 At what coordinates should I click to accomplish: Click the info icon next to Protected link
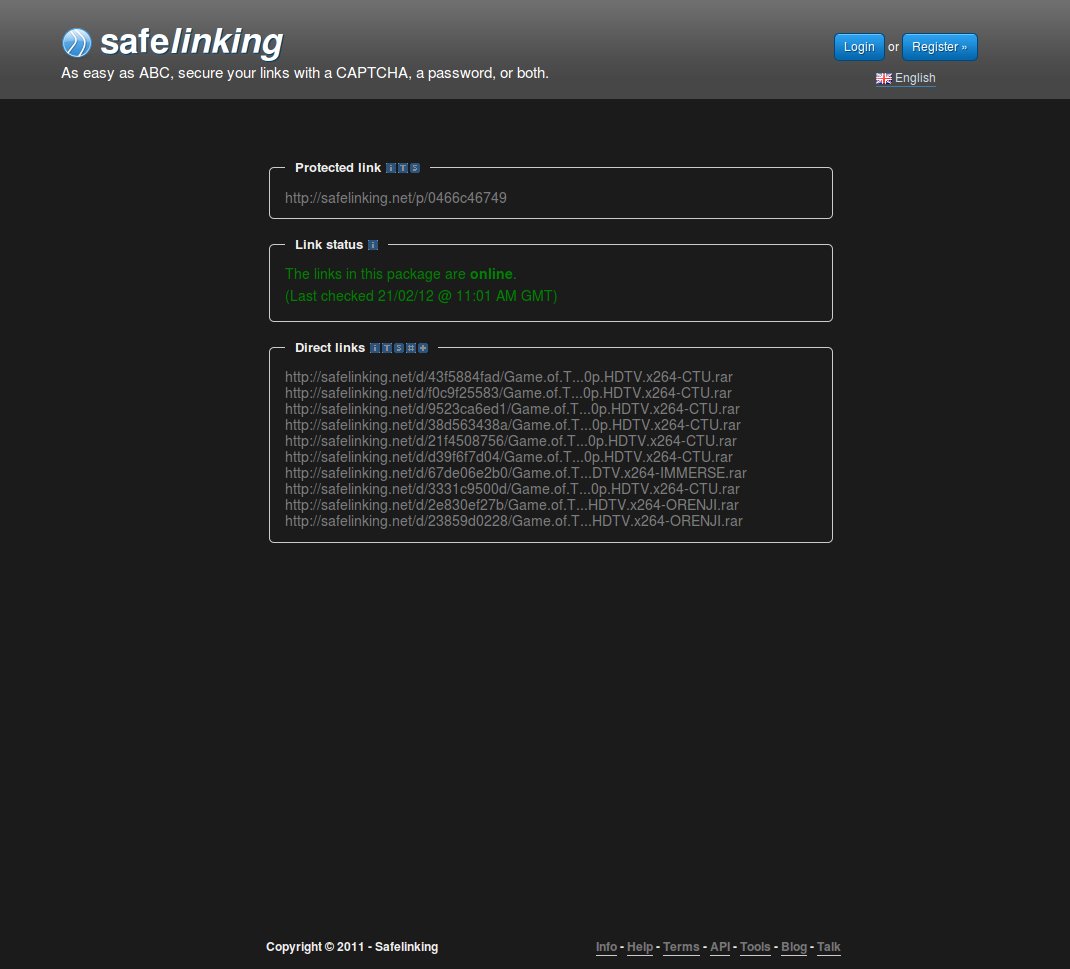point(391,168)
